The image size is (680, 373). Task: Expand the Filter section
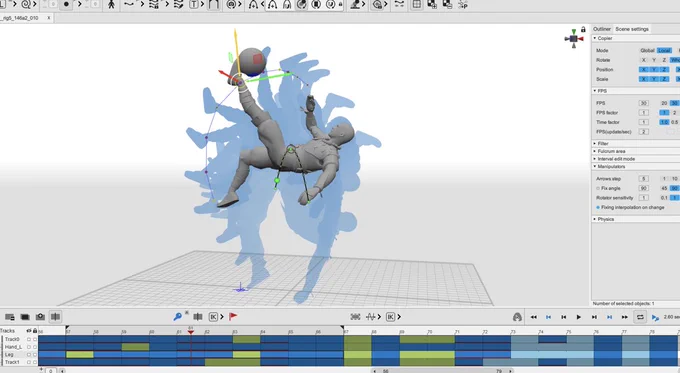pyautogui.click(x=595, y=143)
